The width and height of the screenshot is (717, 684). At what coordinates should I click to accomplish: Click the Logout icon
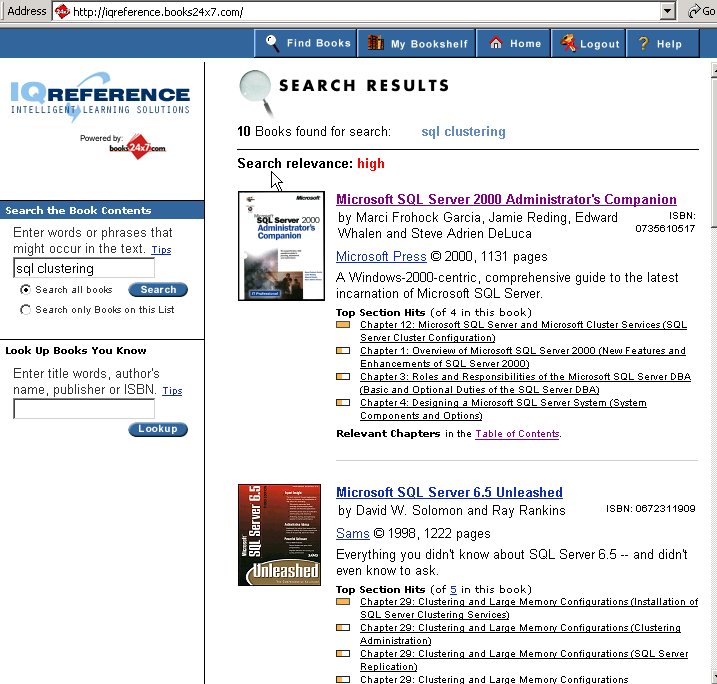coord(568,43)
